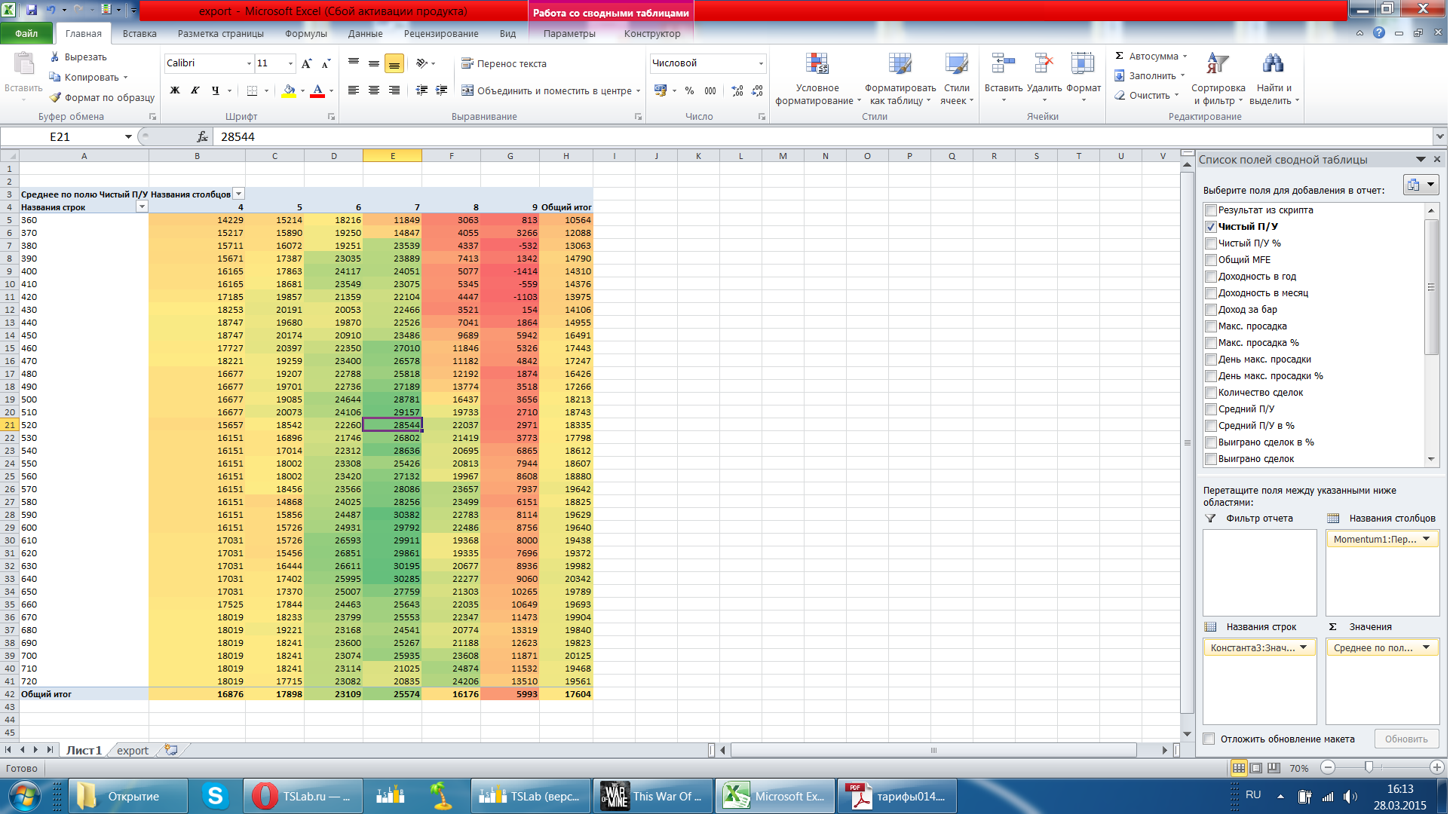Click the Format as Table icon
Screen dimensions: 1456x814
click(x=900, y=64)
